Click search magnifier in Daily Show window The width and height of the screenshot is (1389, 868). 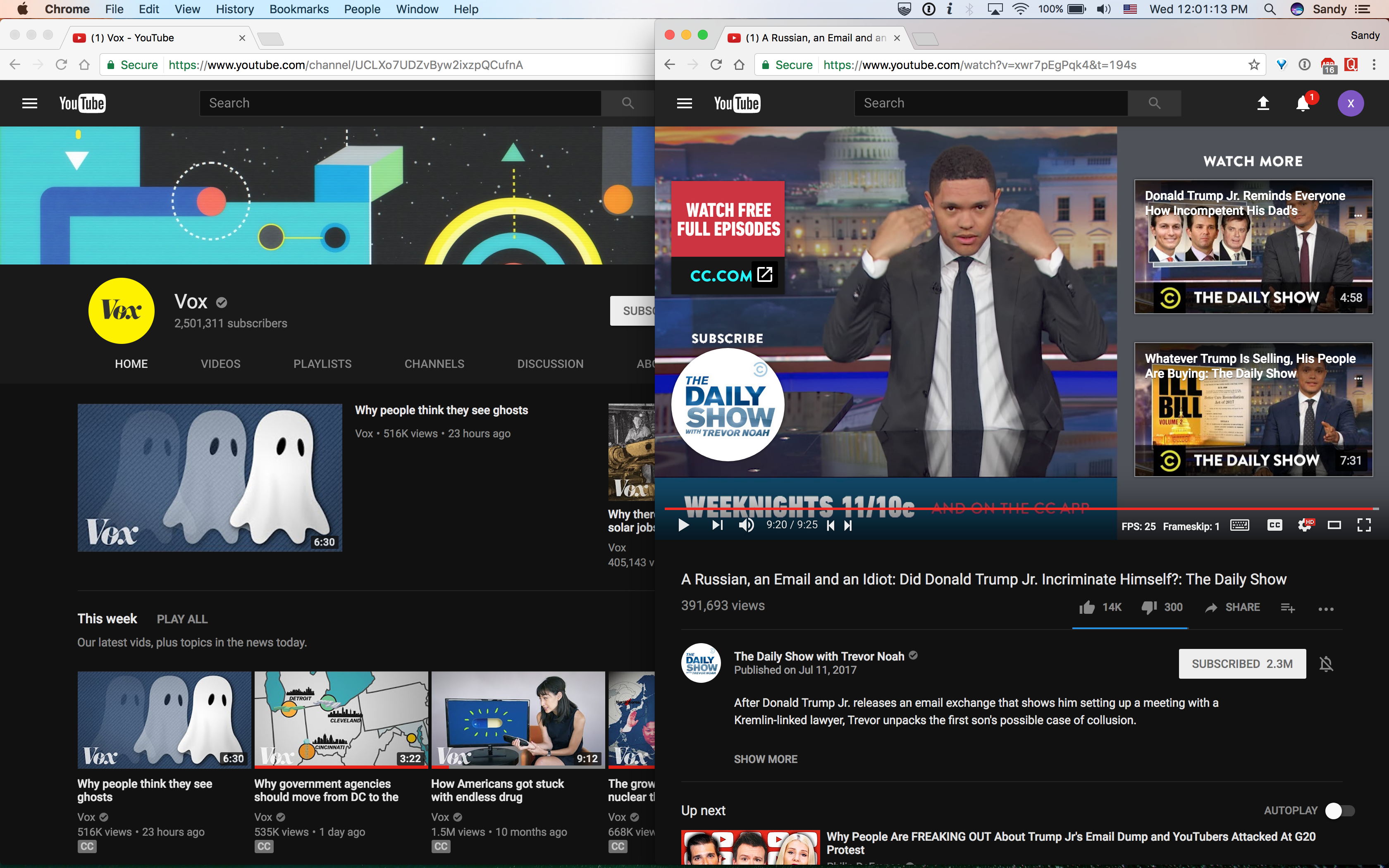click(1154, 103)
